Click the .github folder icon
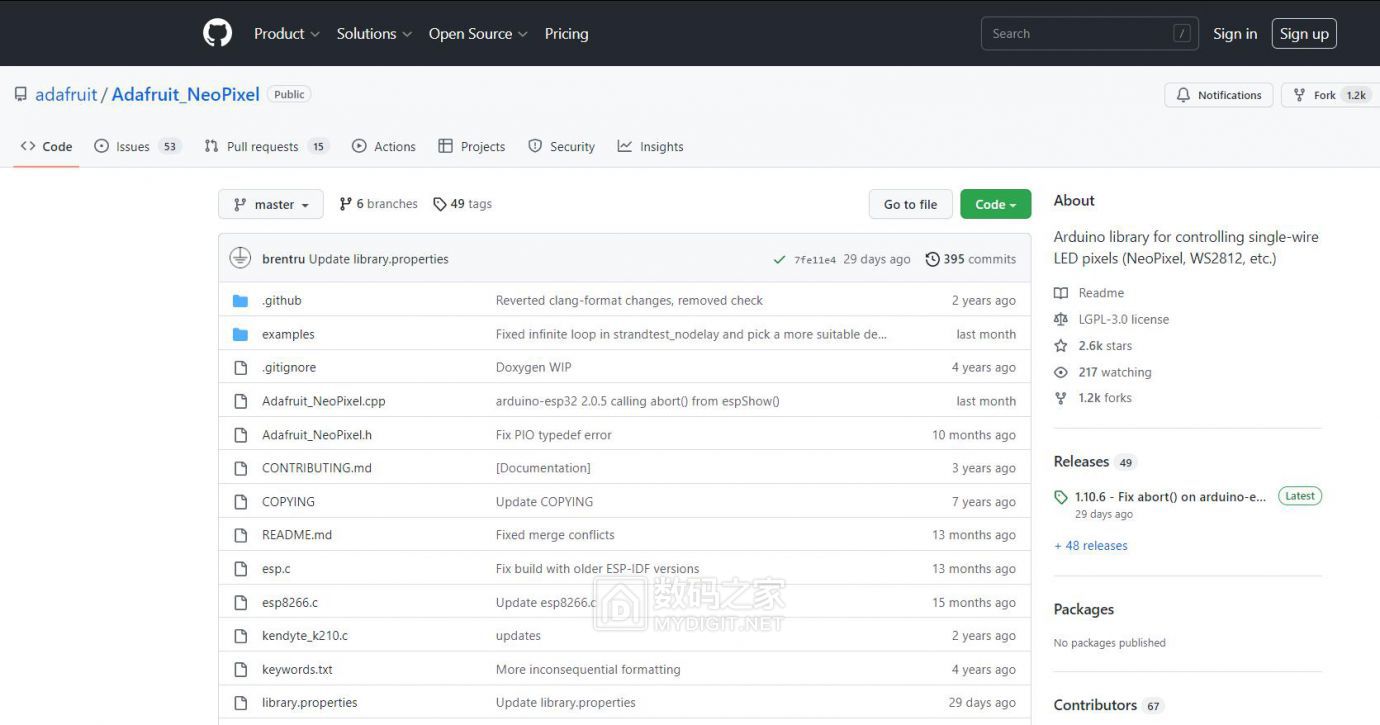The image size is (1380, 725). tap(240, 301)
